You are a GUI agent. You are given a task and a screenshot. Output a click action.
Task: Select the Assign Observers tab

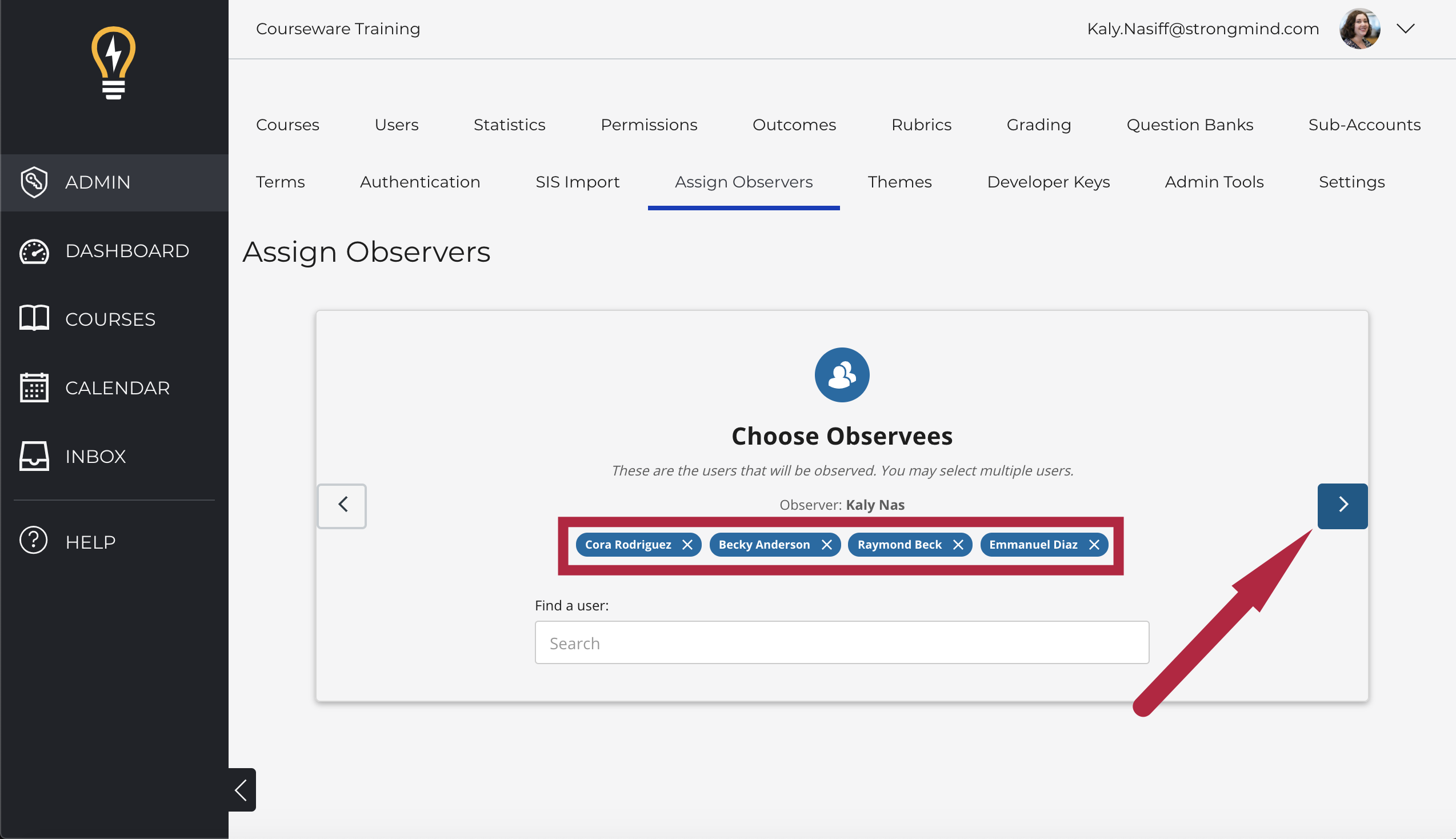click(x=743, y=182)
